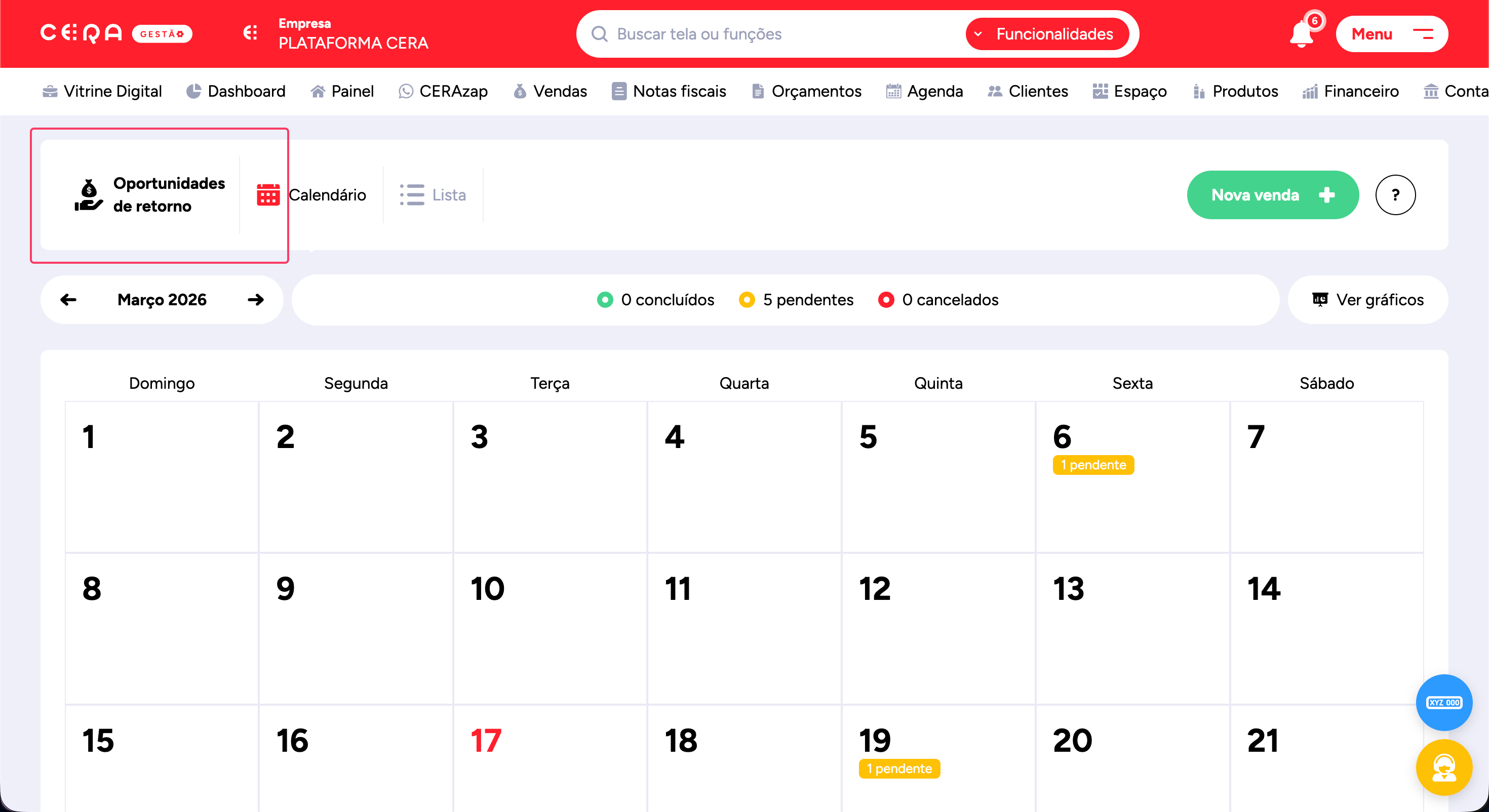Click the blue XYZ 000 floating icon
Screen dimensions: 1489x812
coord(1443,702)
